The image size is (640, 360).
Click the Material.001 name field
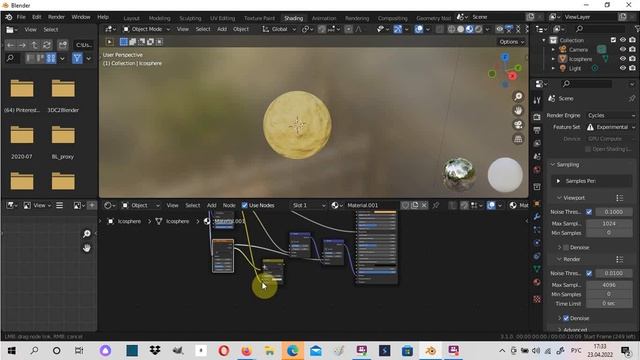click(372, 205)
